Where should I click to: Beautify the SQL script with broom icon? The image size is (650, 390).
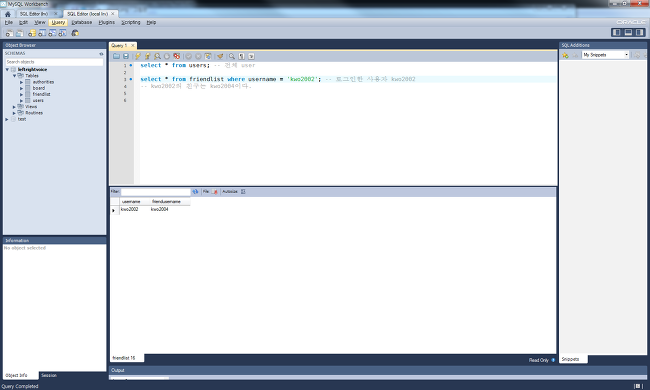click(220, 56)
